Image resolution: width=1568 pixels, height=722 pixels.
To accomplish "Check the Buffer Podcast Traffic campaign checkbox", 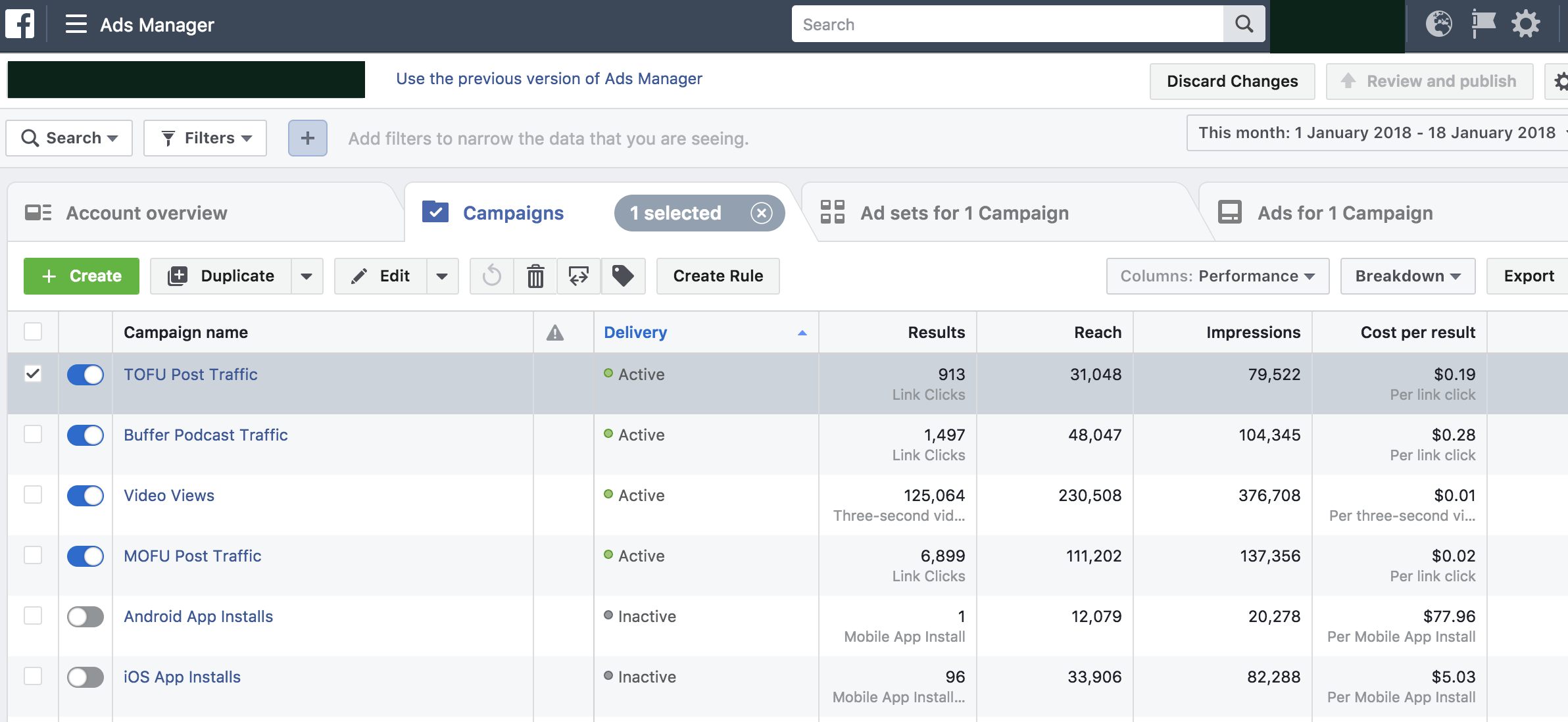I will click(33, 434).
